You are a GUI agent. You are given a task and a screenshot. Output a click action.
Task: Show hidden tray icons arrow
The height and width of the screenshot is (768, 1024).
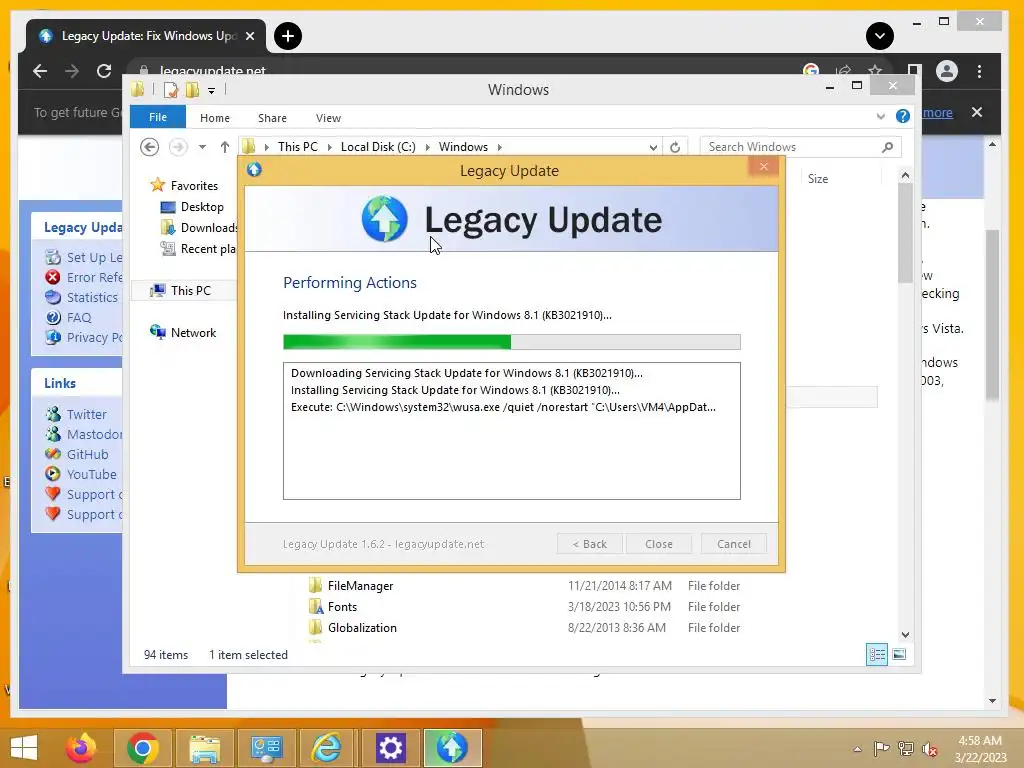point(857,748)
